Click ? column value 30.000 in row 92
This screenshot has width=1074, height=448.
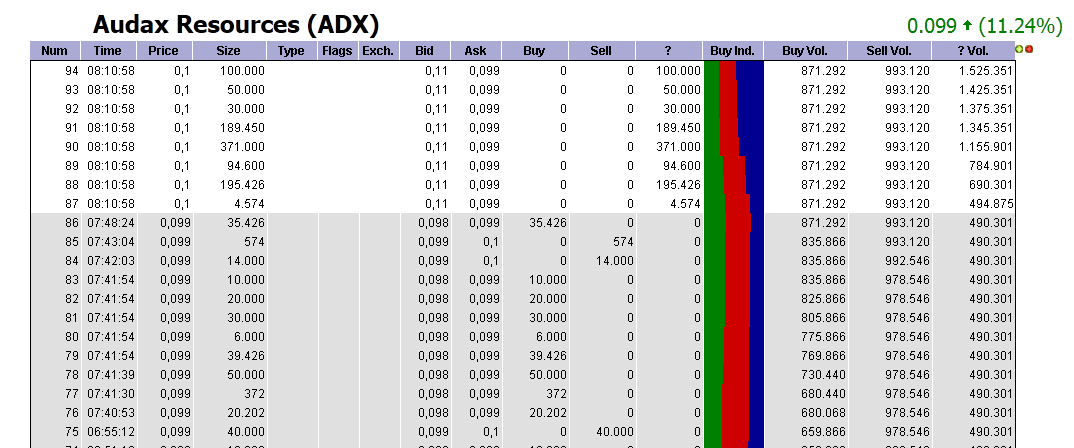tap(682, 109)
